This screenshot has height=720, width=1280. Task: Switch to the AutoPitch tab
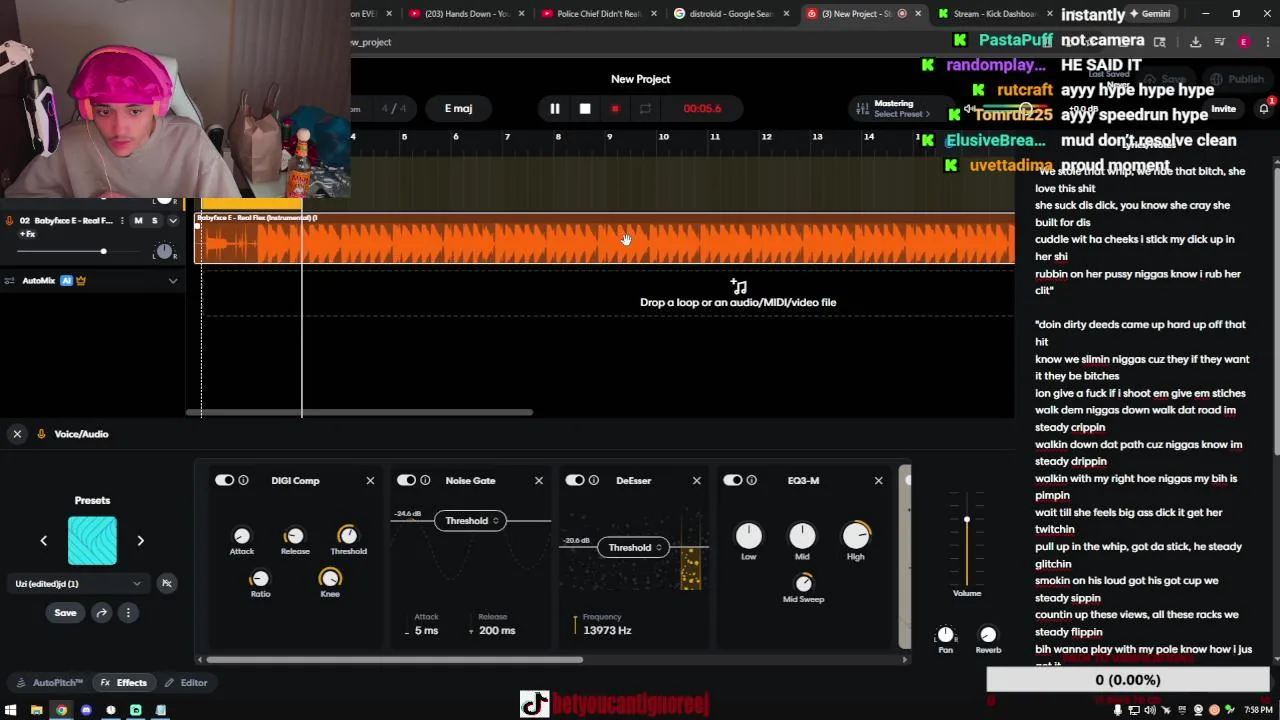pyautogui.click(x=48, y=683)
